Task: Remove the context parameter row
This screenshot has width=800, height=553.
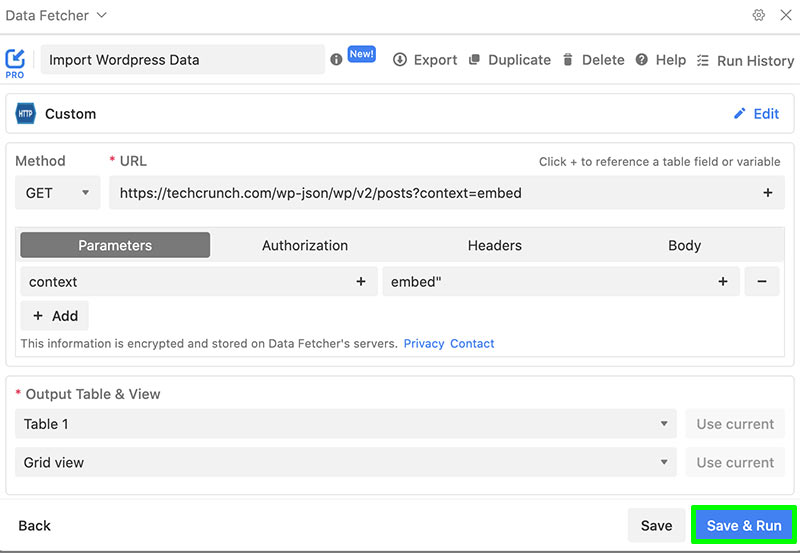Action: click(761, 282)
